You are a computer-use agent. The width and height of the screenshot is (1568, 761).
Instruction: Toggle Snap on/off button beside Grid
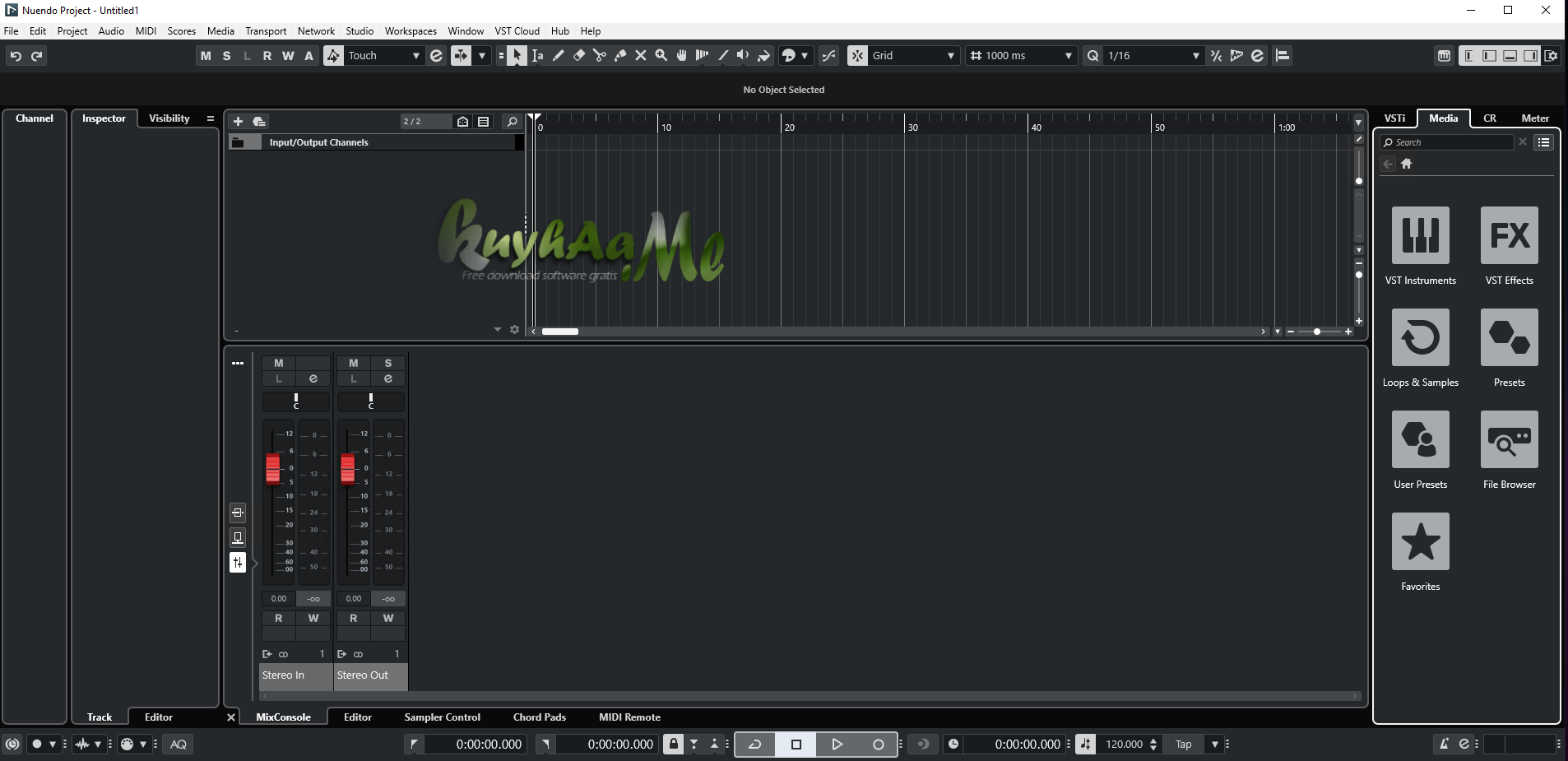(x=857, y=55)
